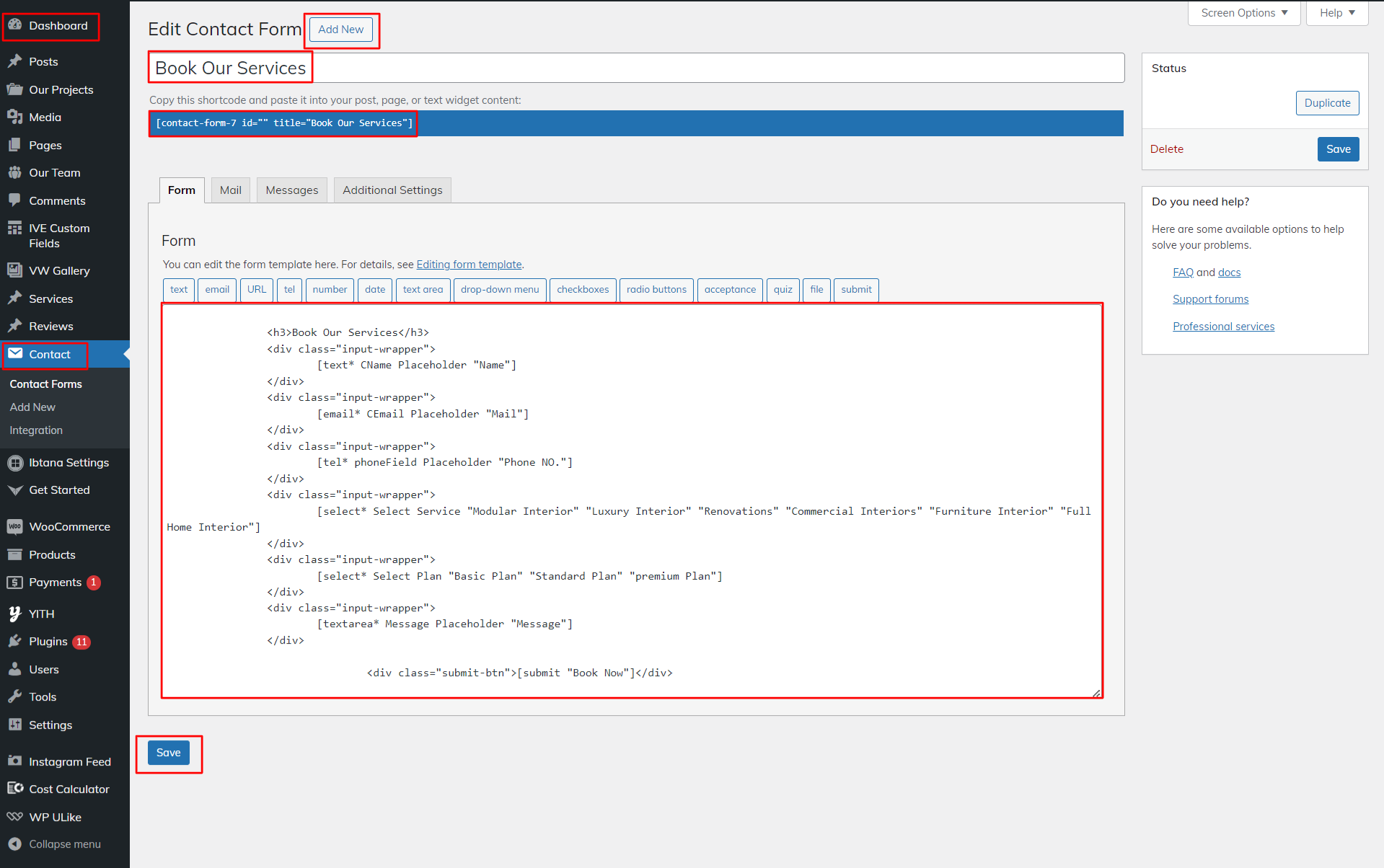This screenshot has width=1384, height=868.
Task: Click the Dashboard gauge icon in sidebar
Action: 14,25
